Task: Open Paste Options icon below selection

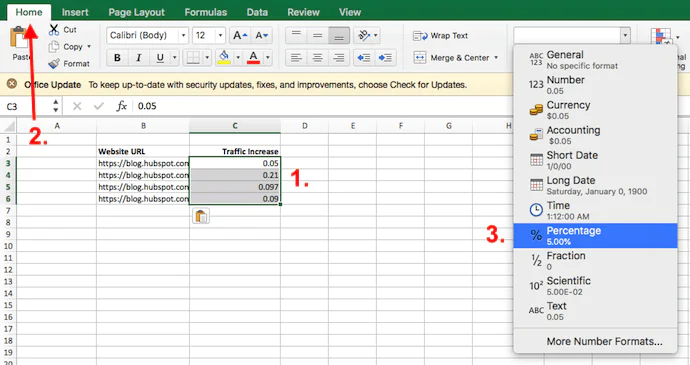Action: click(201, 216)
